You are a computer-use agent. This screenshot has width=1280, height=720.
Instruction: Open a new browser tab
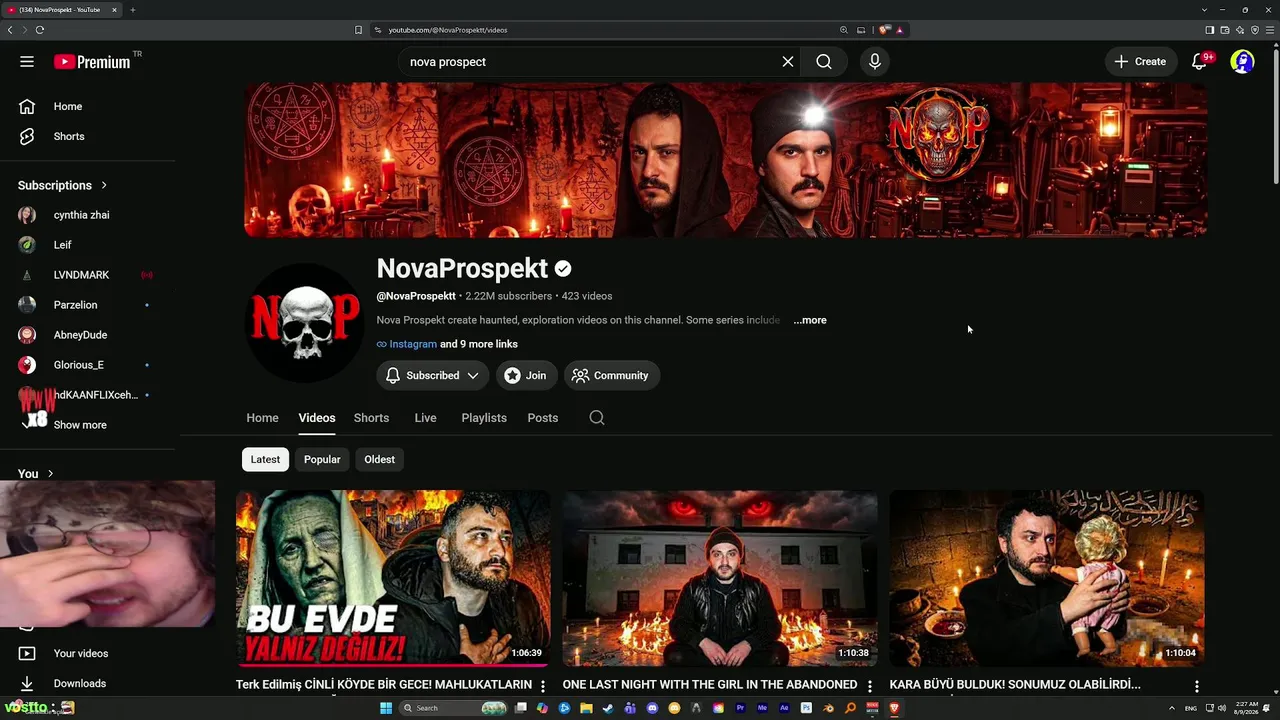coord(132,10)
